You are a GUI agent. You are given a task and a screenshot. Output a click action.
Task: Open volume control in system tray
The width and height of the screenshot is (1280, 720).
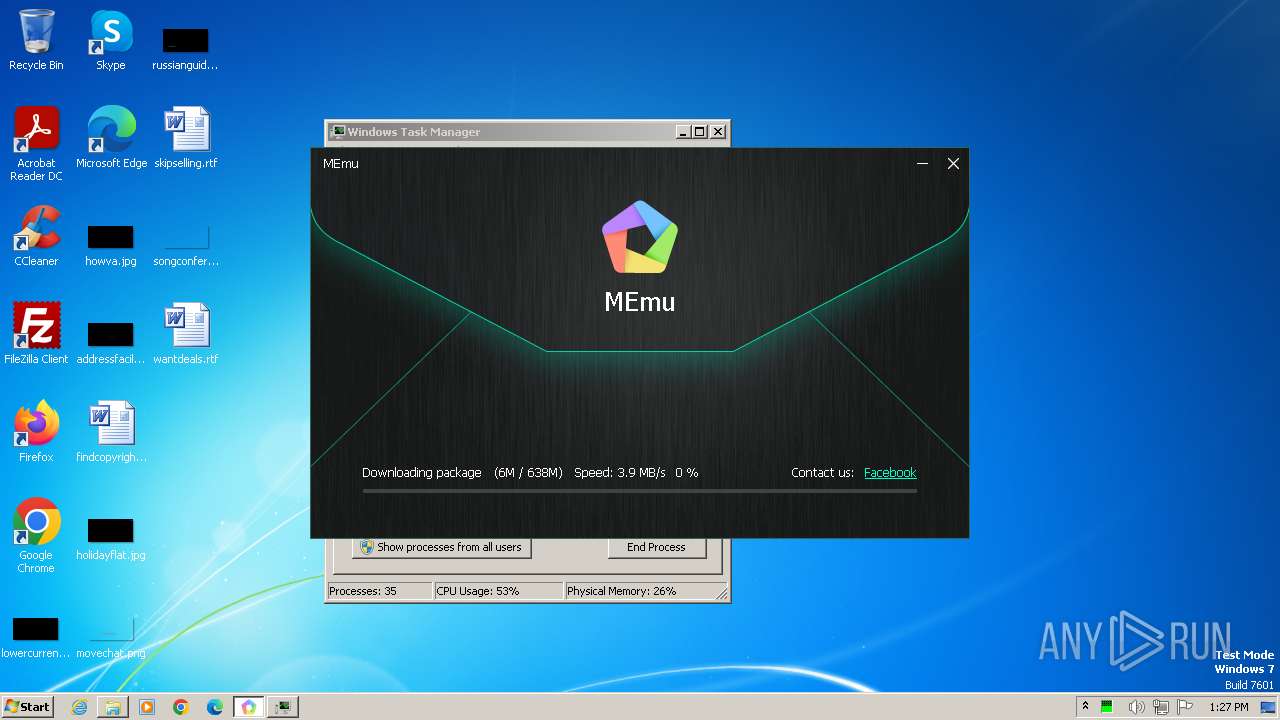(1137, 707)
